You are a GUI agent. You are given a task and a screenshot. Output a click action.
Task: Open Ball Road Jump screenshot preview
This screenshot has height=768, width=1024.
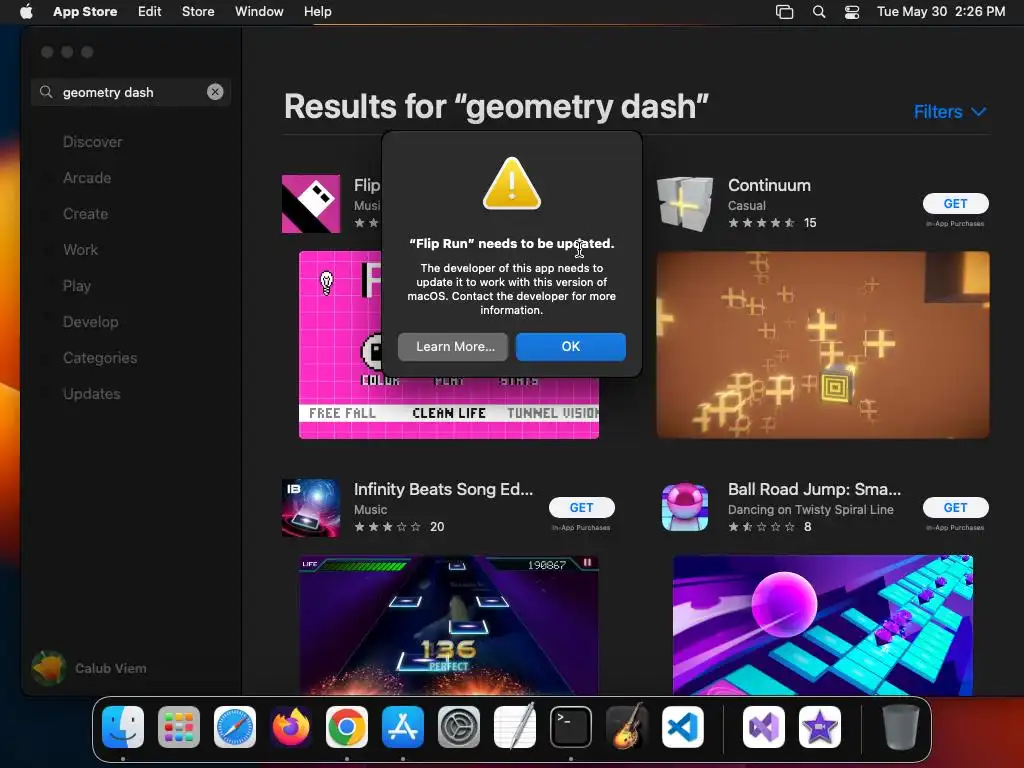(823, 625)
